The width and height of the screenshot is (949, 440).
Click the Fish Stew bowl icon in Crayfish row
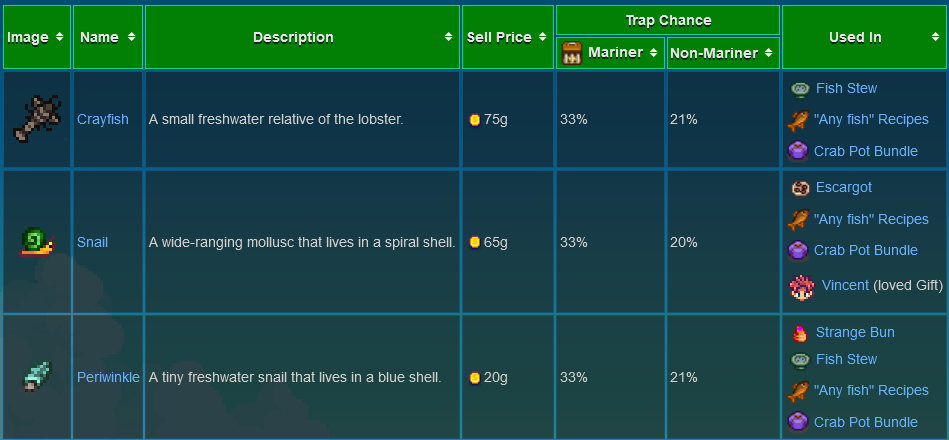tap(799, 89)
